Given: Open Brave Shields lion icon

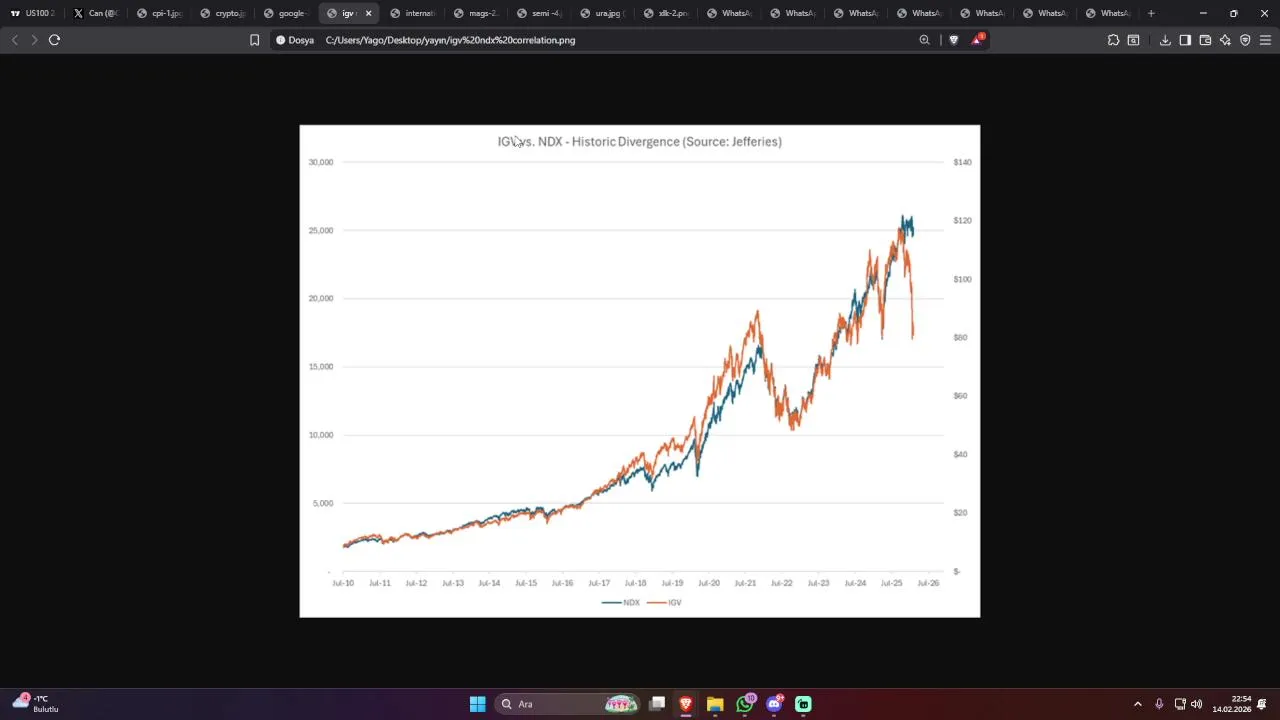Looking at the screenshot, I should point(953,40).
